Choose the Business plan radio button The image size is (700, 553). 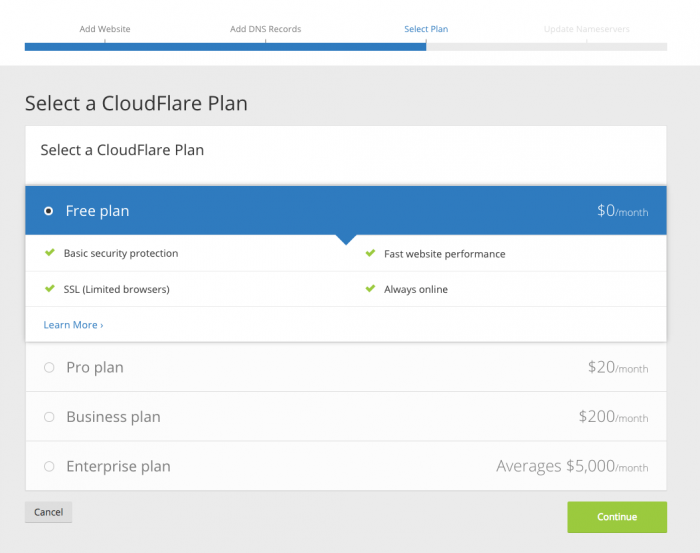[49, 417]
